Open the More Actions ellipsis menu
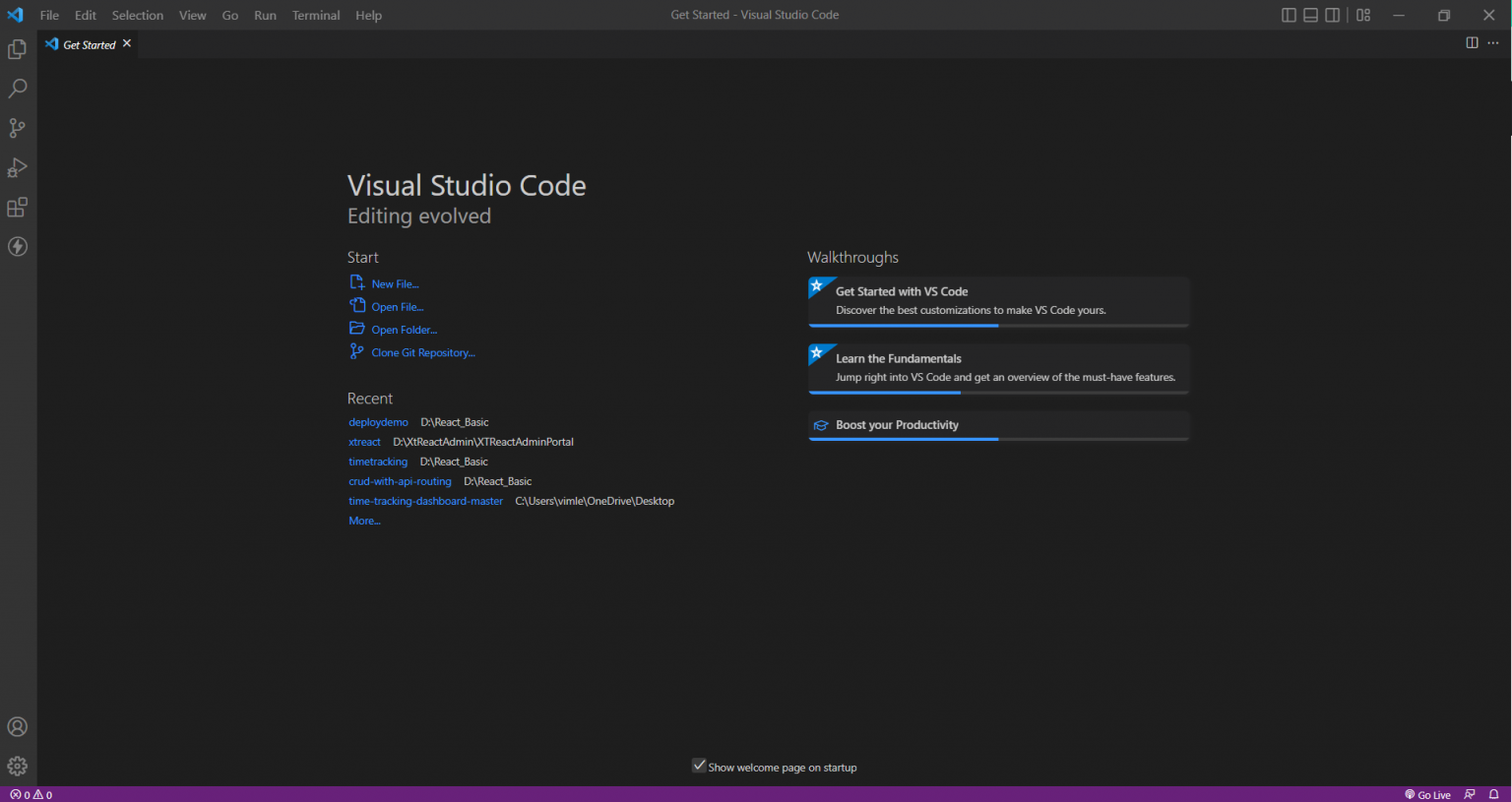This screenshot has height=802, width=1512. click(x=1493, y=43)
